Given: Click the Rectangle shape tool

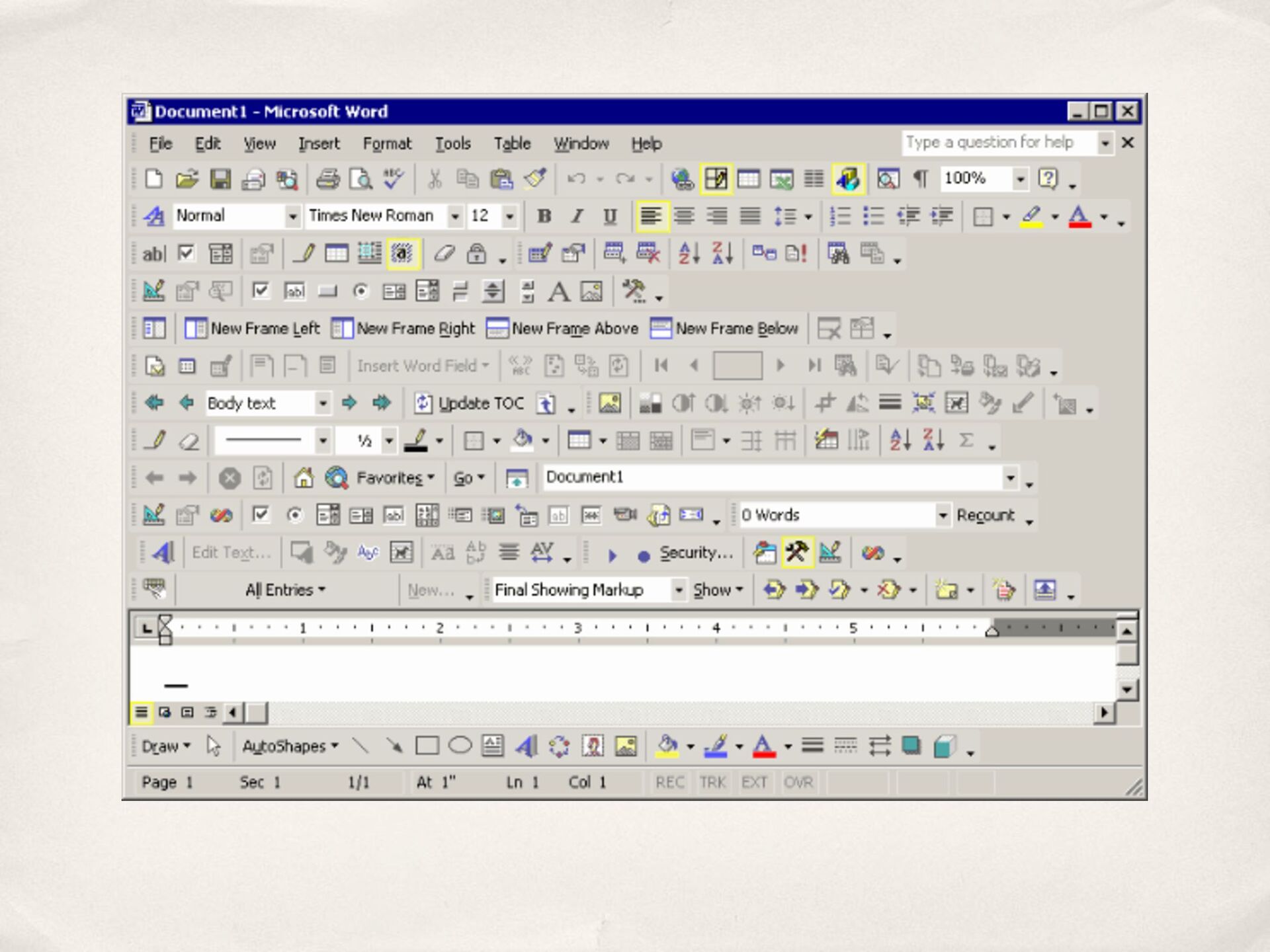Looking at the screenshot, I should pos(427,746).
